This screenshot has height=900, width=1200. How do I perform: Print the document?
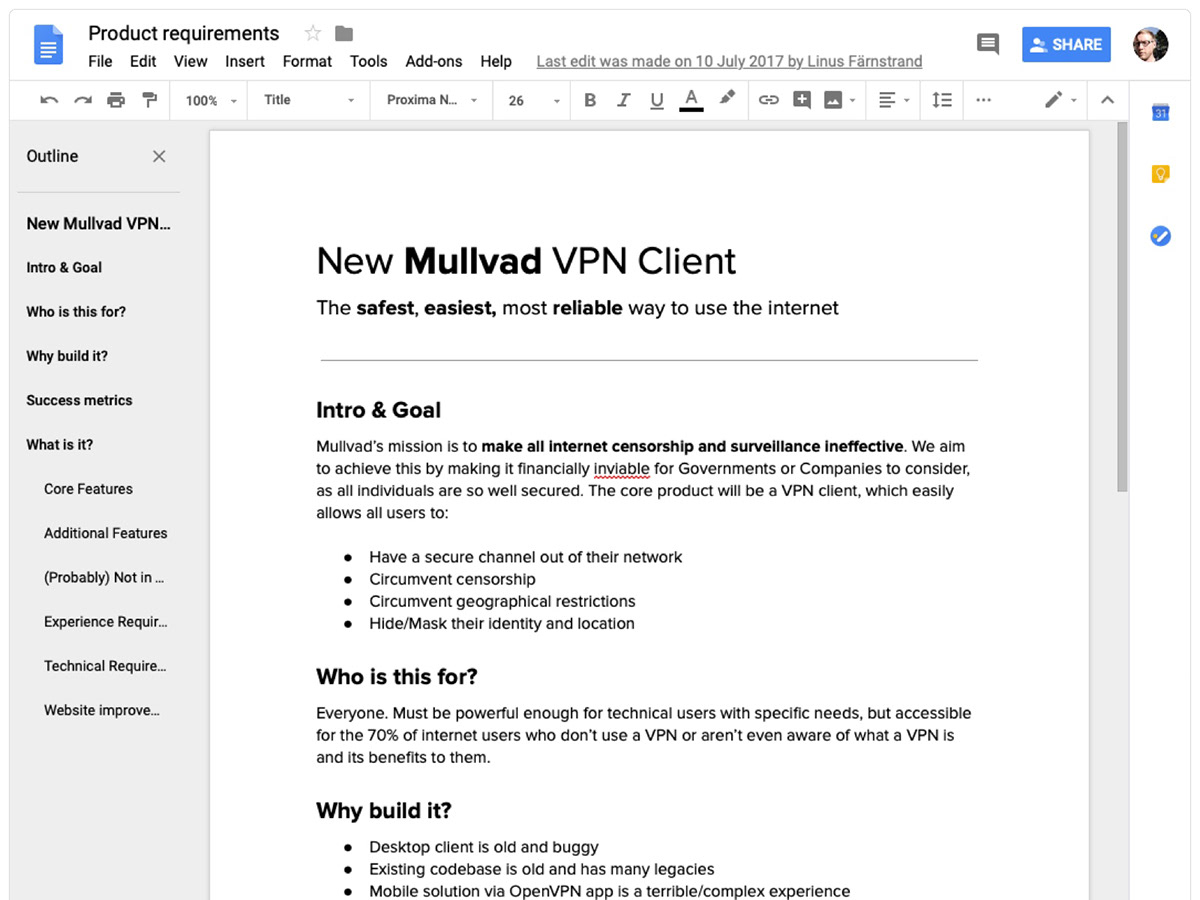pos(116,100)
